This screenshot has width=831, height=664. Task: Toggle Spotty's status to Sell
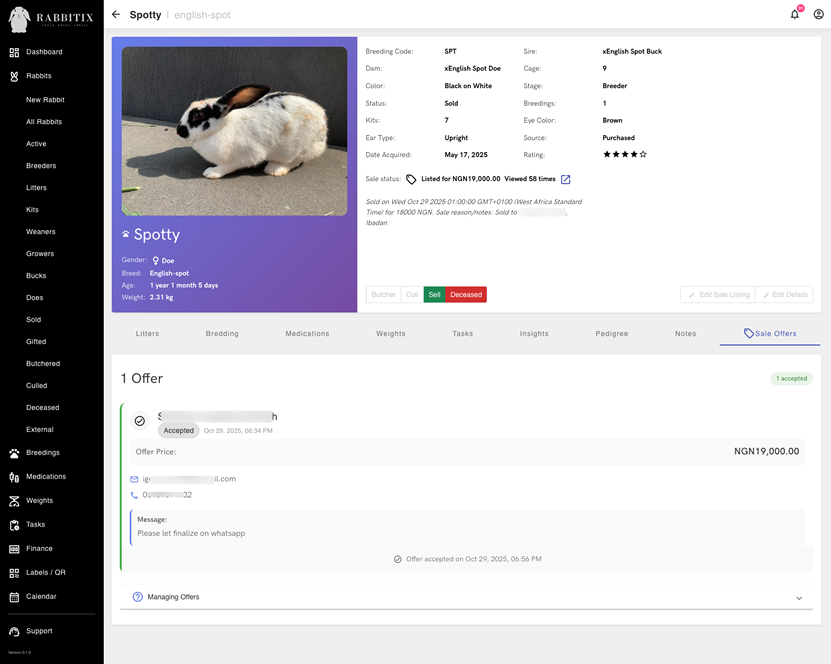[434, 294]
